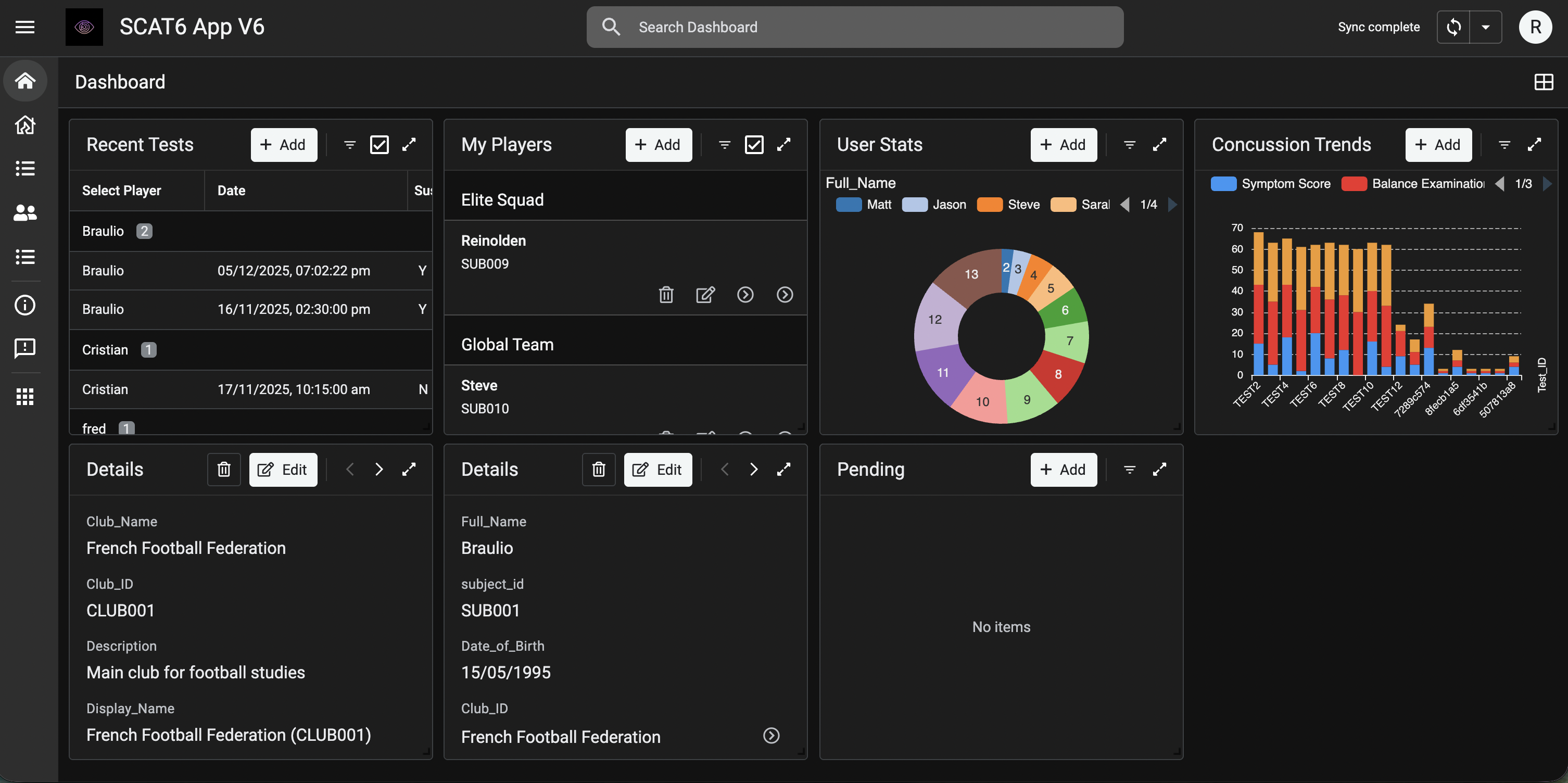Open the home item in sidebar
The image size is (1568, 783).
pyautogui.click(x=25, y=80)
